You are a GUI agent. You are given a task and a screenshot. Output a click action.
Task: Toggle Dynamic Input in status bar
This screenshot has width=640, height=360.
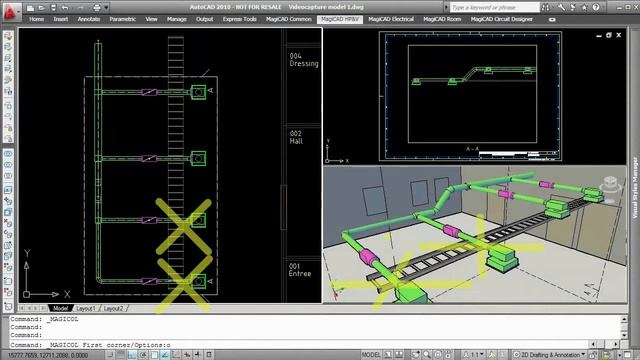tap(187, 355)
